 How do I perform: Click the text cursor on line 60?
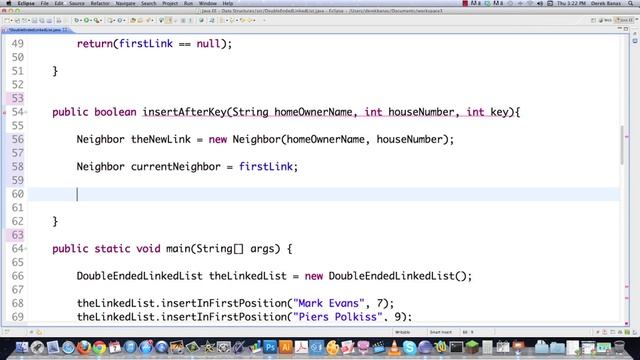click(77, 194)
